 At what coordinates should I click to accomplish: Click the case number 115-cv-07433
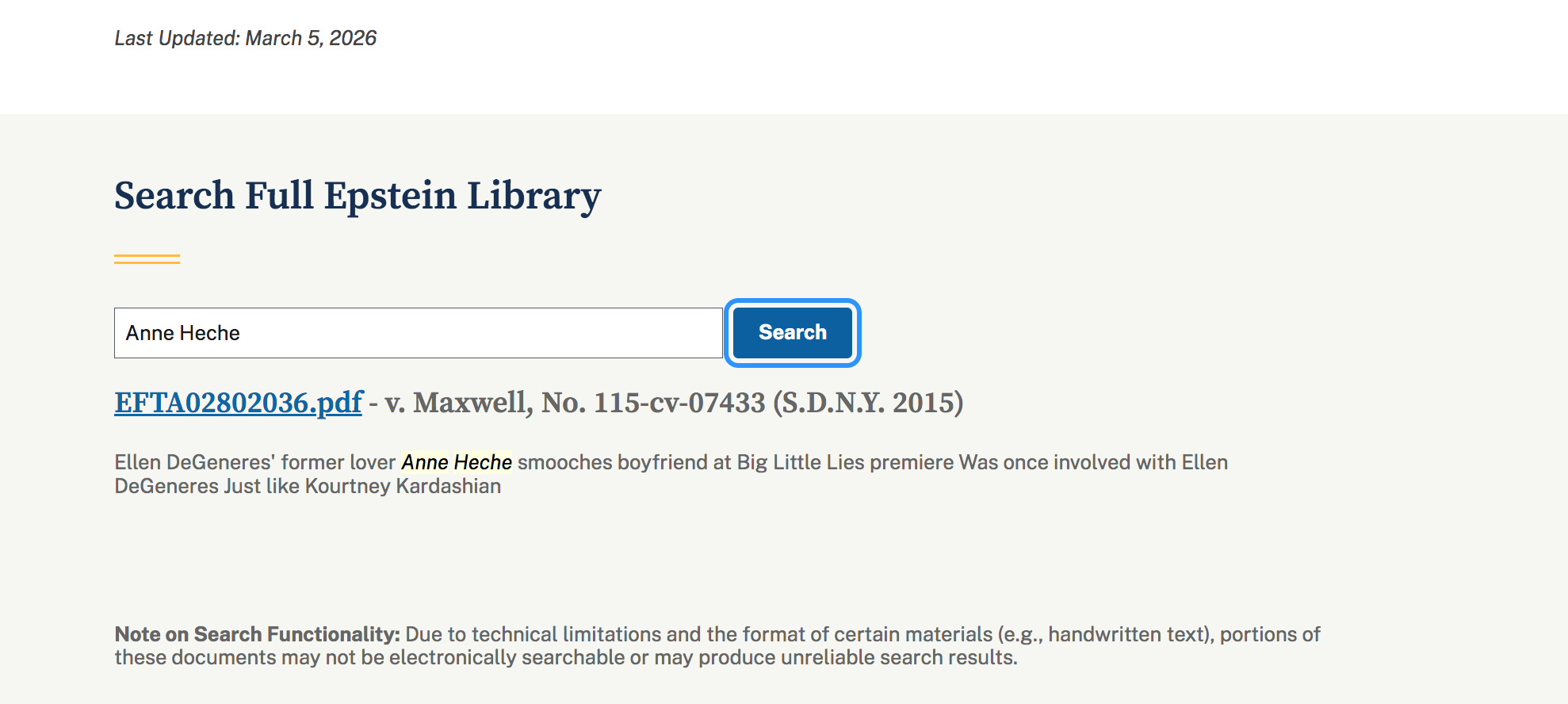pos(679,403)
